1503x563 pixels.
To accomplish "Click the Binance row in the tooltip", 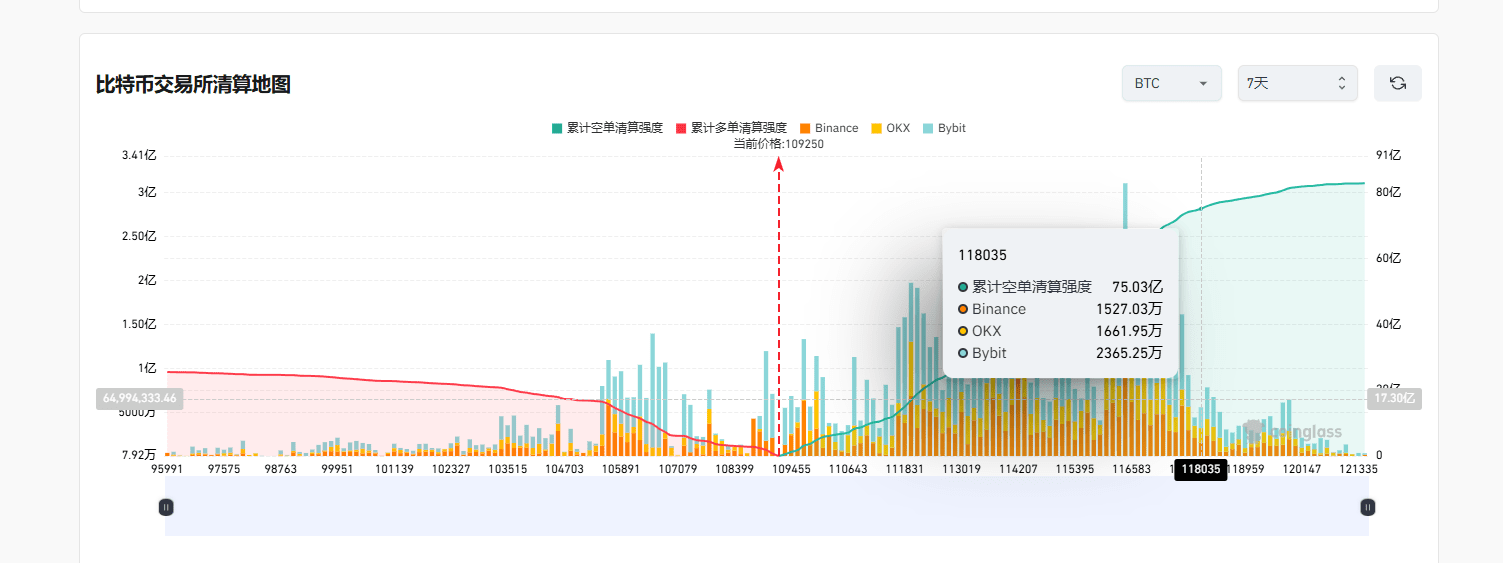I will [1060, 309].
